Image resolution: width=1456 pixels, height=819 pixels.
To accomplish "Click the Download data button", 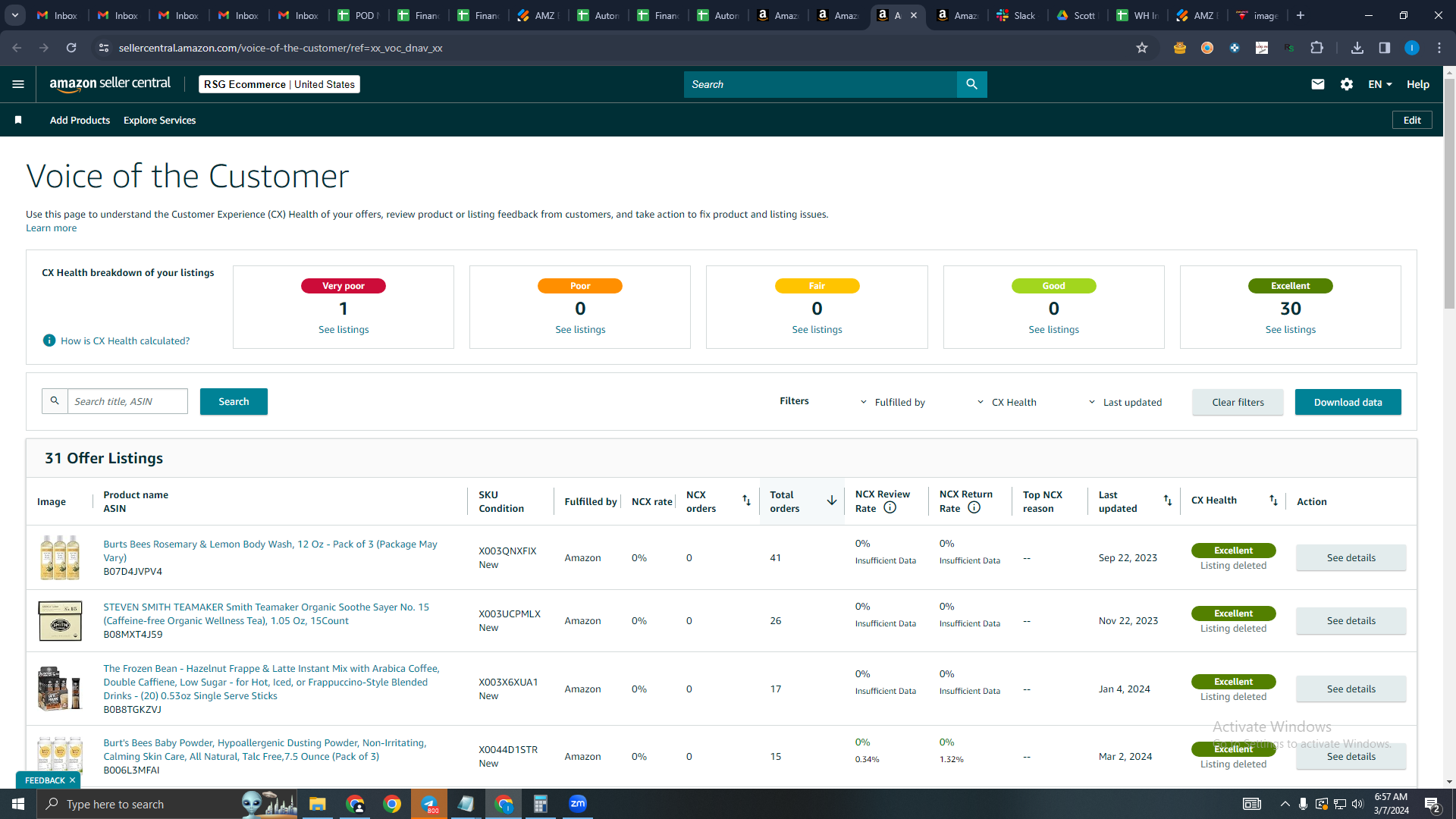I will point(1348,402).
